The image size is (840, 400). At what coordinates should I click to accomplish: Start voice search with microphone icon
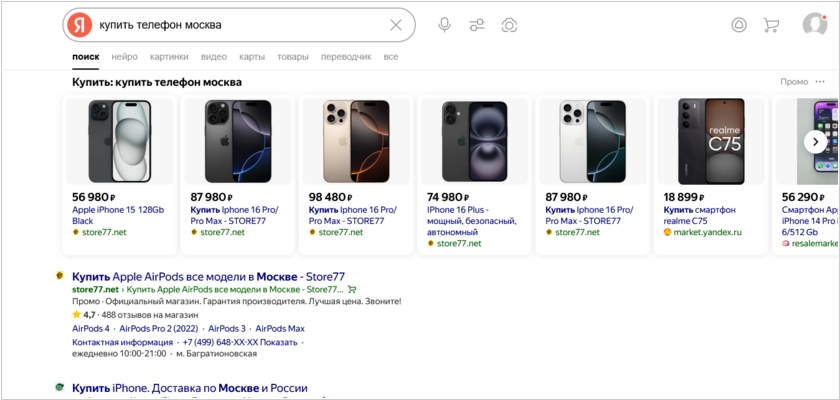[444, 25]
